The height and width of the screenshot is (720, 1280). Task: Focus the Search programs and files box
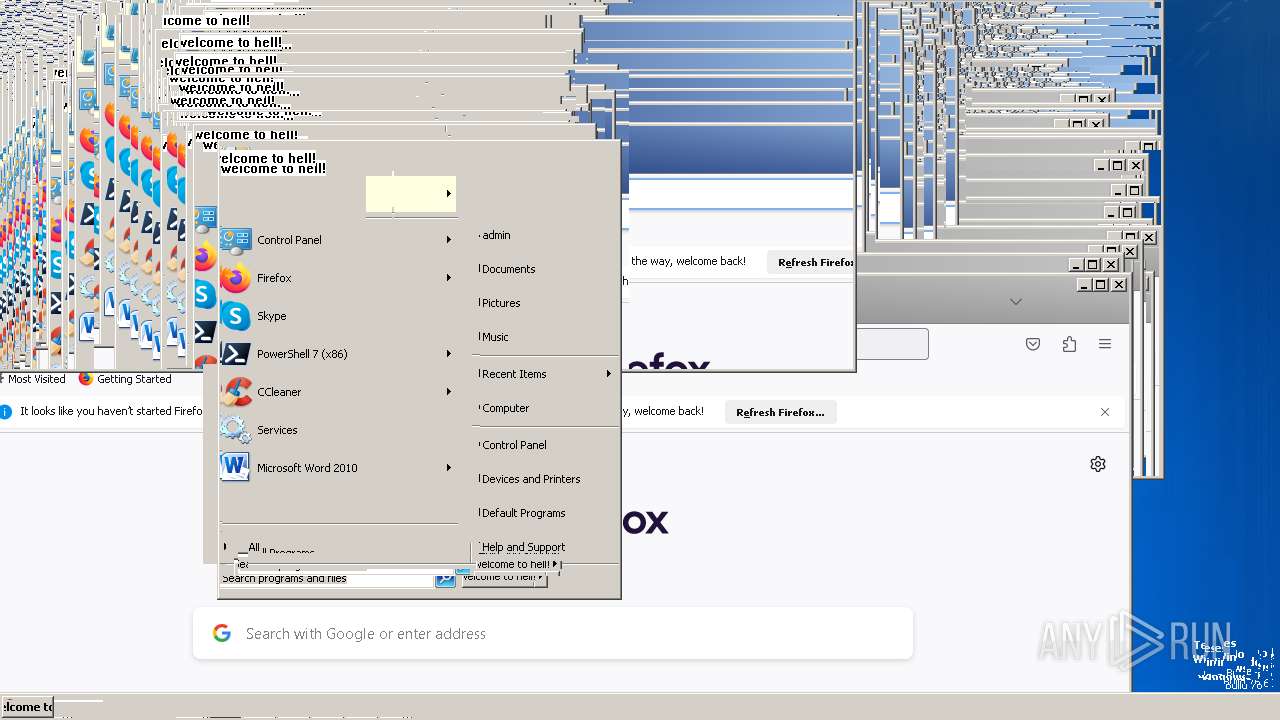pos(327,578)
